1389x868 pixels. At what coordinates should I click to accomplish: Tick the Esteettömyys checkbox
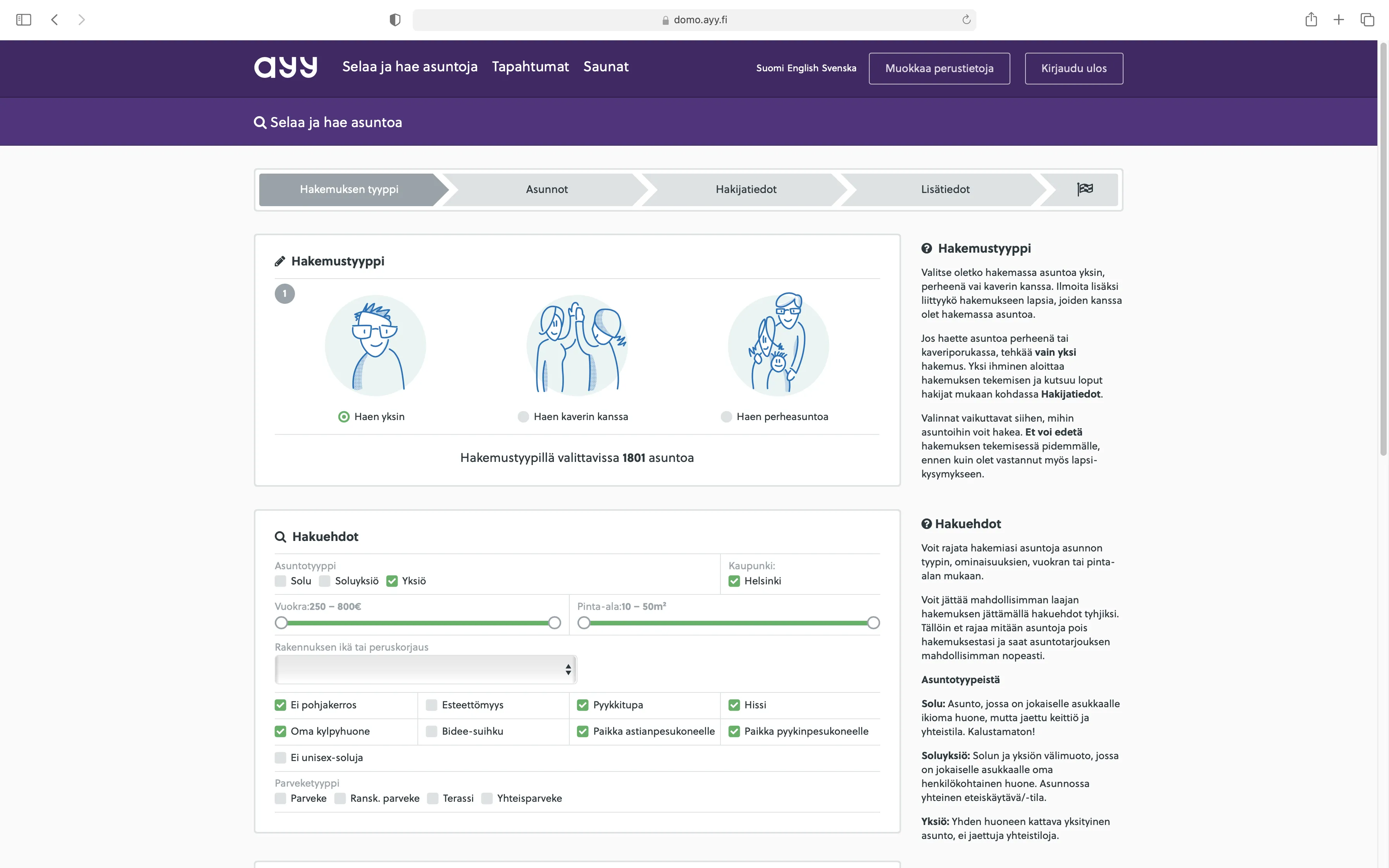click(432, 705)
